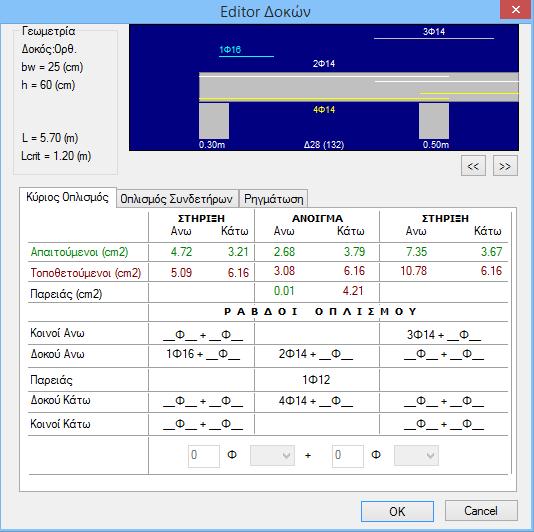Select the 2Φ14 Δοκού Άνω span cell

pyautogui.click(x=316, y=355)
